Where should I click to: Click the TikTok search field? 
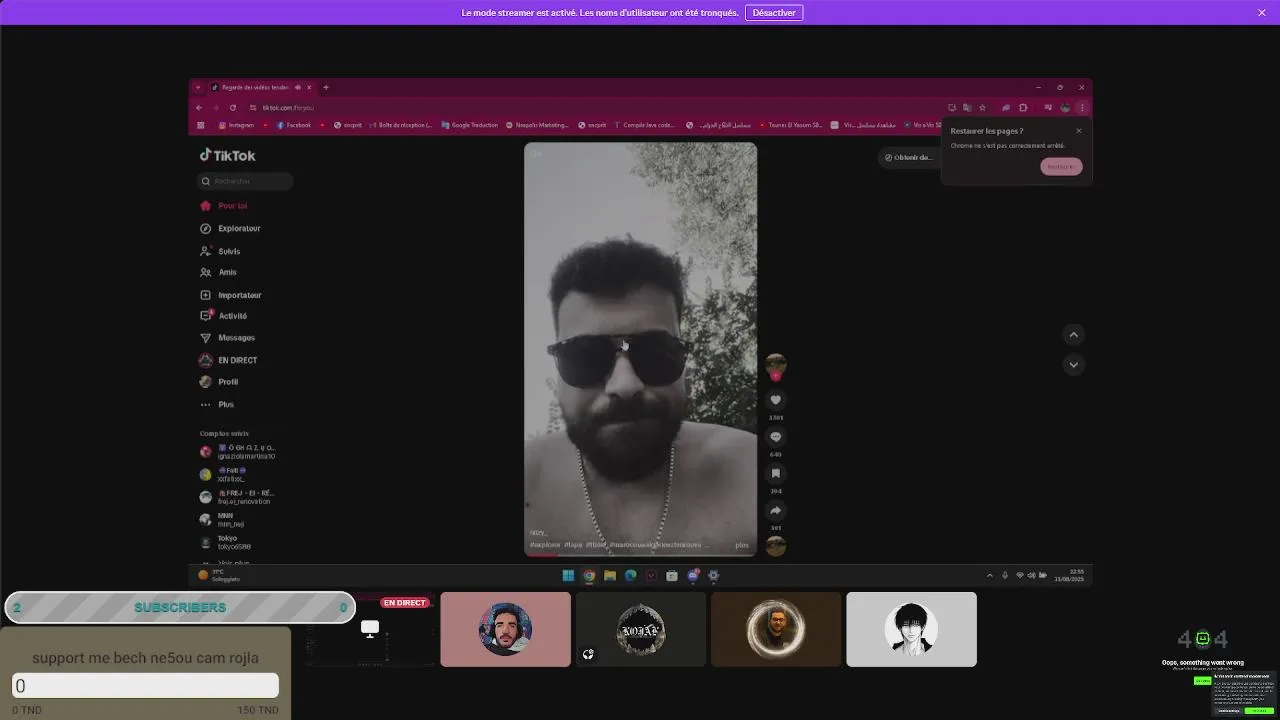[245, 181]
